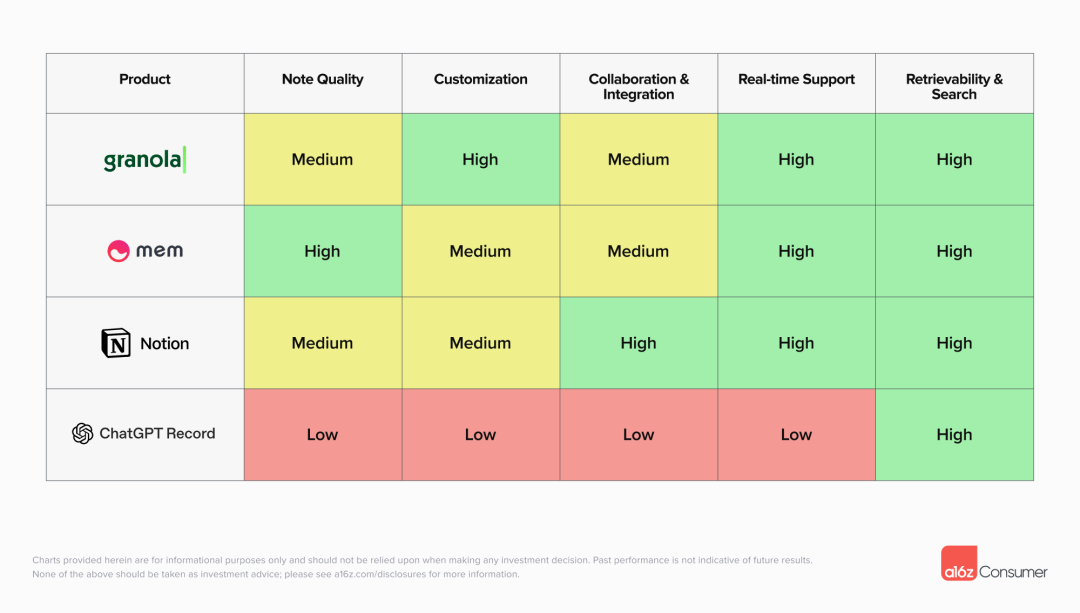The height and width of the screenshot is (613, 1080).
Task: Click the Consumer text beside a16z logo
Action: [x=1013, y=572]
